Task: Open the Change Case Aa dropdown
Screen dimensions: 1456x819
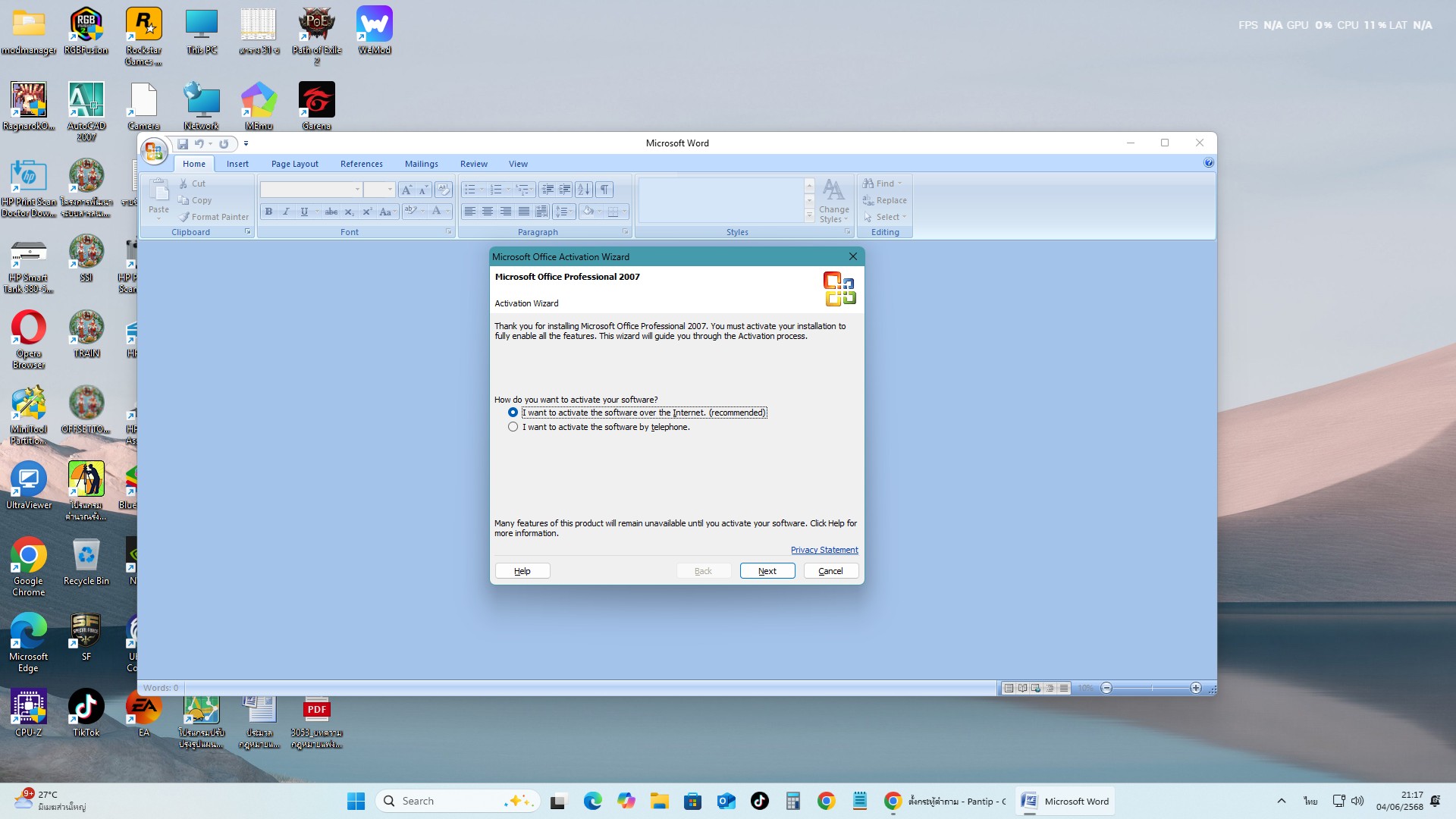Action: [x=387, y=212]
